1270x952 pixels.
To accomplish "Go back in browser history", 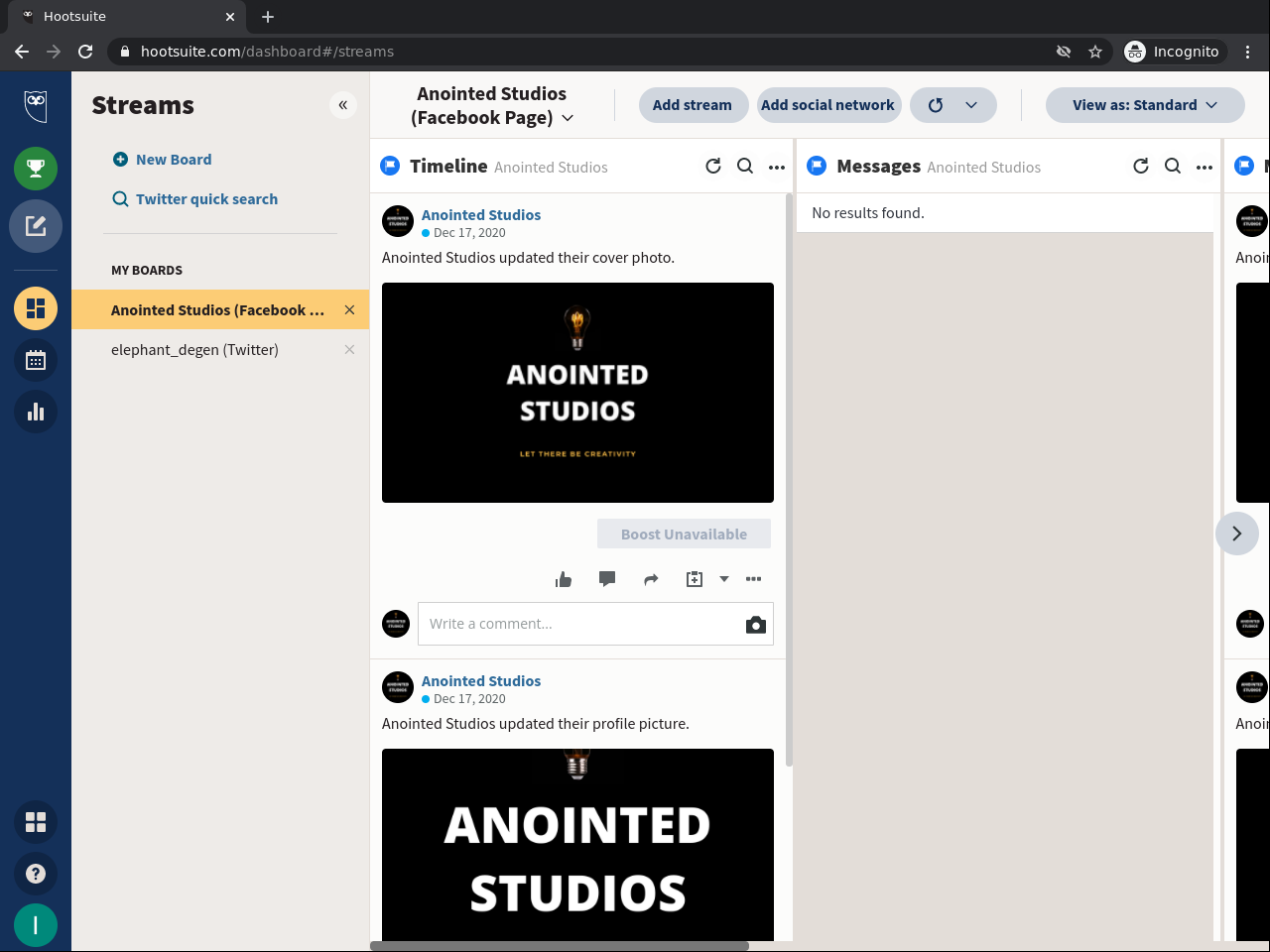I will [22, 52].
